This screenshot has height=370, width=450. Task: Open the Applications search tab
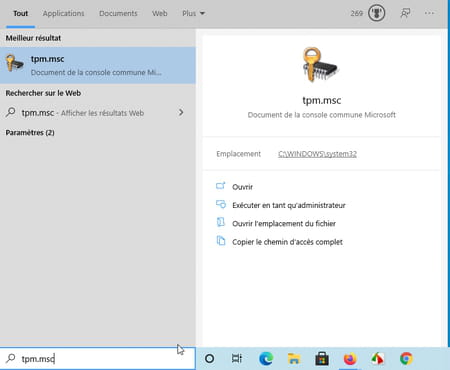[x=63, y=13]
